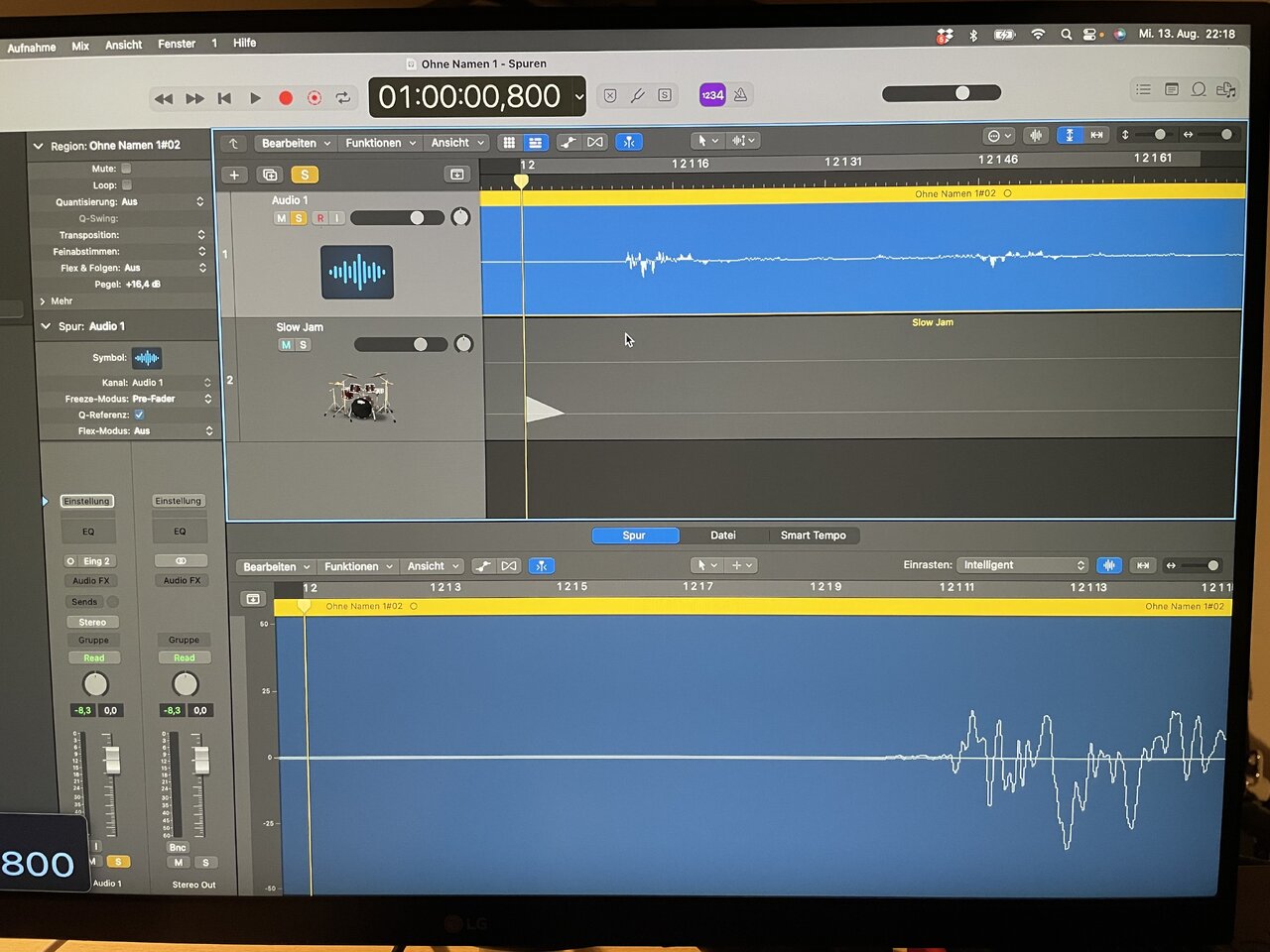Open the Aufnahme menu in the menu bar

point(32,48)
